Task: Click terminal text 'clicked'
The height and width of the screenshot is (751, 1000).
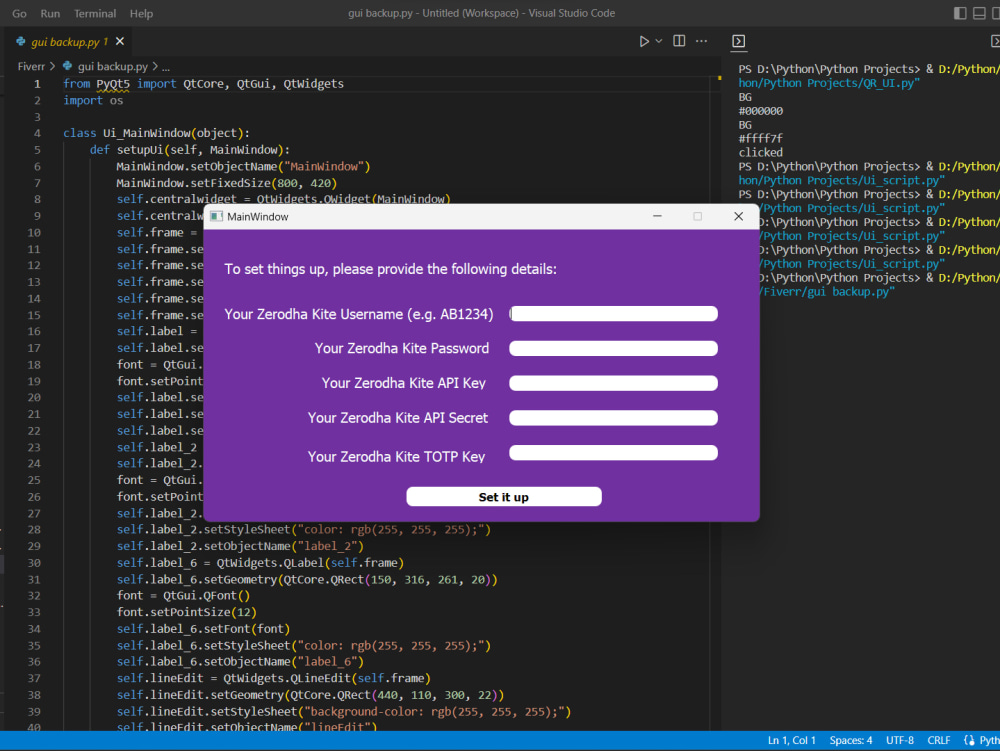Action: 761,152
